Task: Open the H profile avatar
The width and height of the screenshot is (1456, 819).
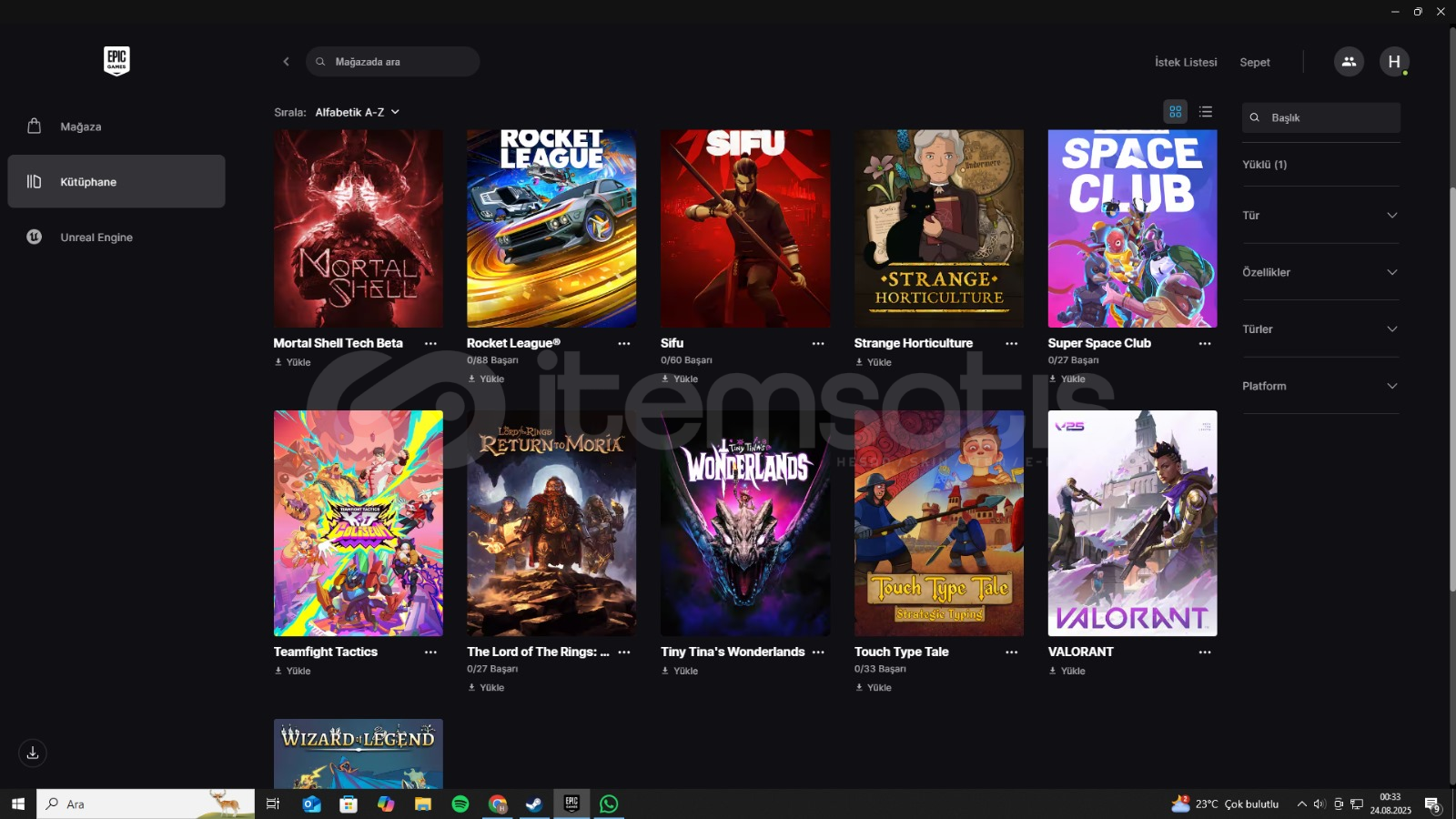Action: [x=1394, y=62]
